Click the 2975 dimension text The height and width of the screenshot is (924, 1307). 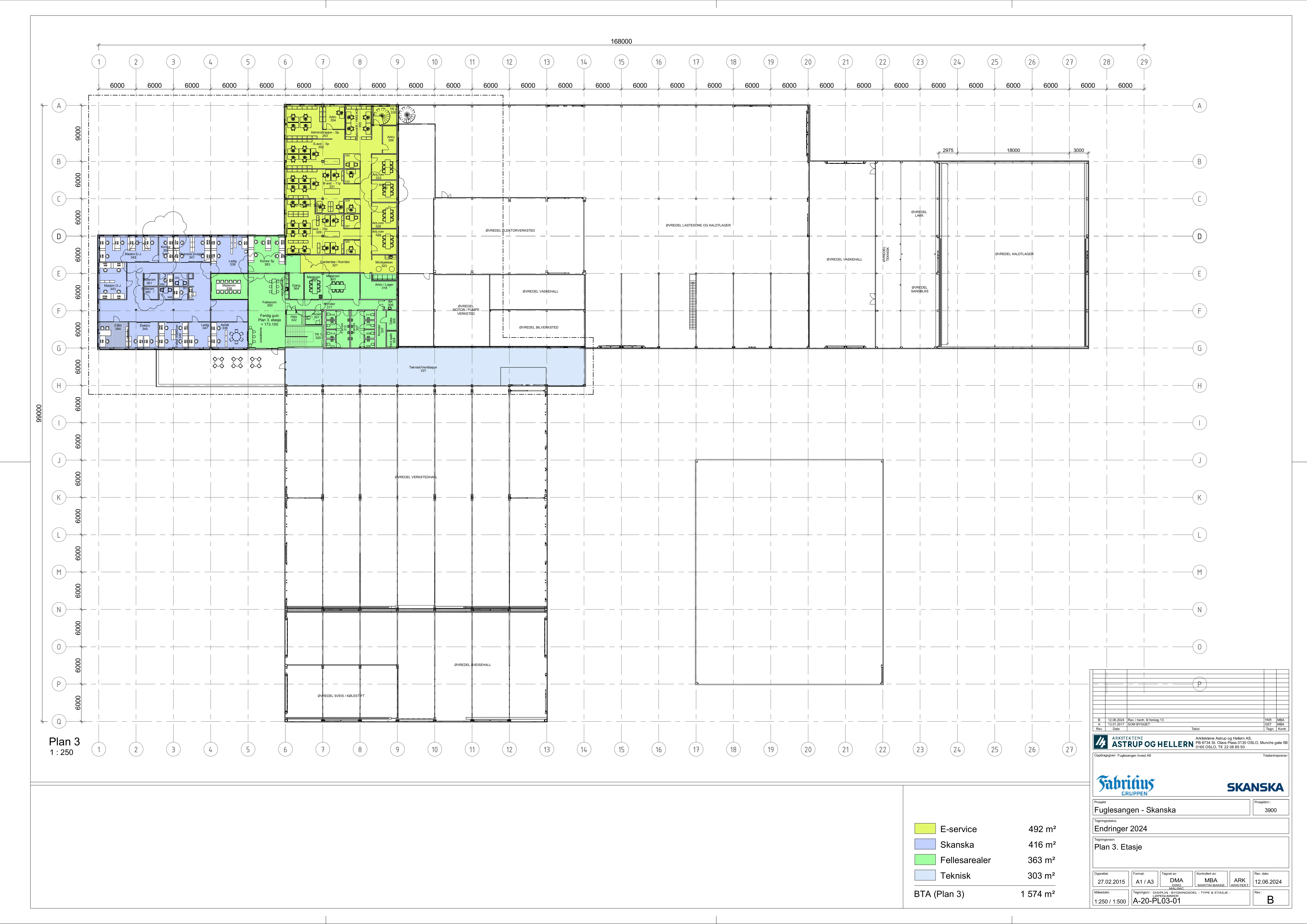(x=947, y=150)
